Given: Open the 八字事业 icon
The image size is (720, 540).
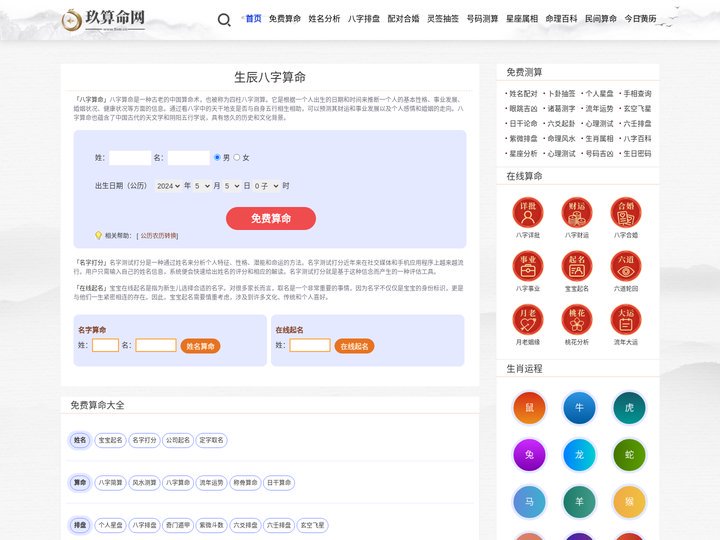Looking at the screenshot, I should click(x=528, y=266).
